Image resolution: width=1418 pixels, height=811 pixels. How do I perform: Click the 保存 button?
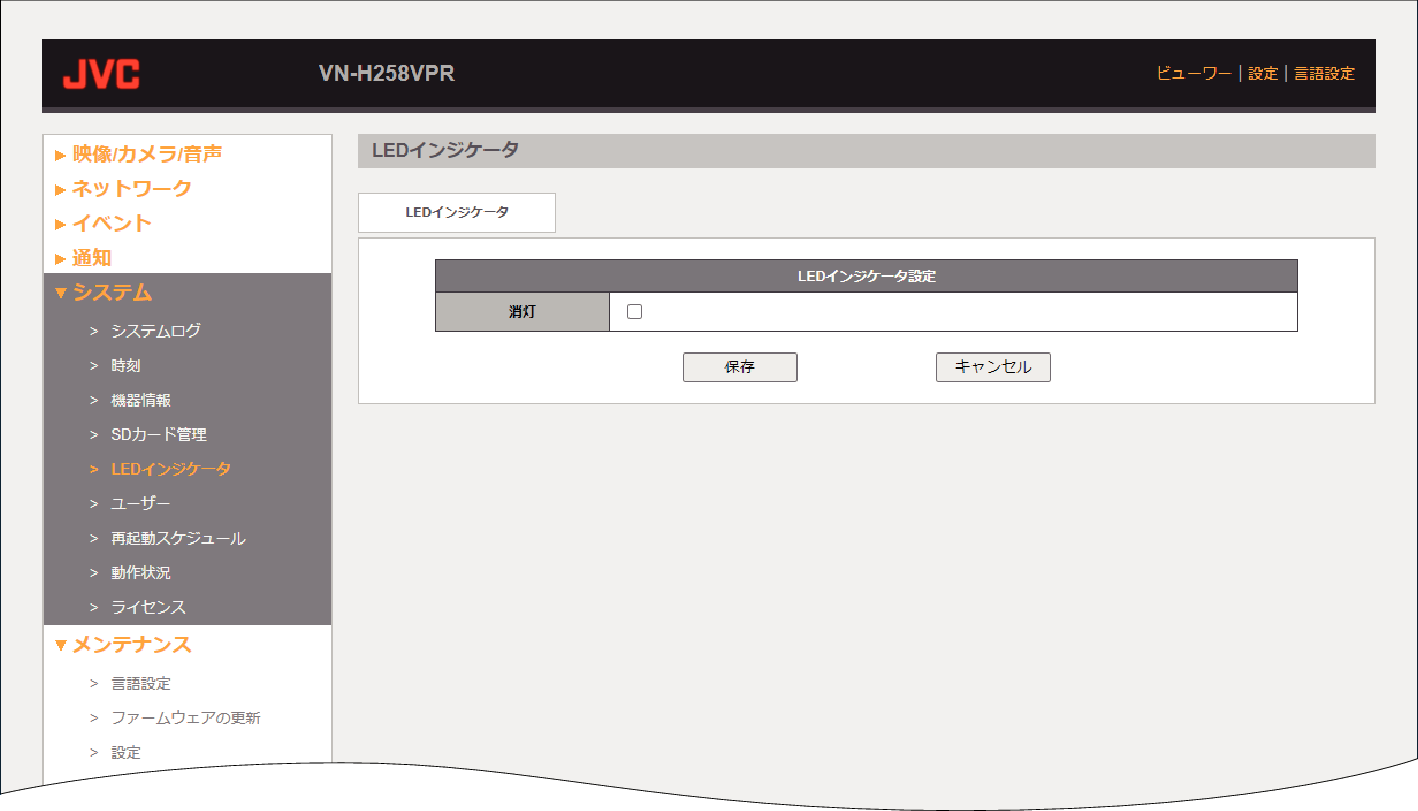(x=740, y=367)
